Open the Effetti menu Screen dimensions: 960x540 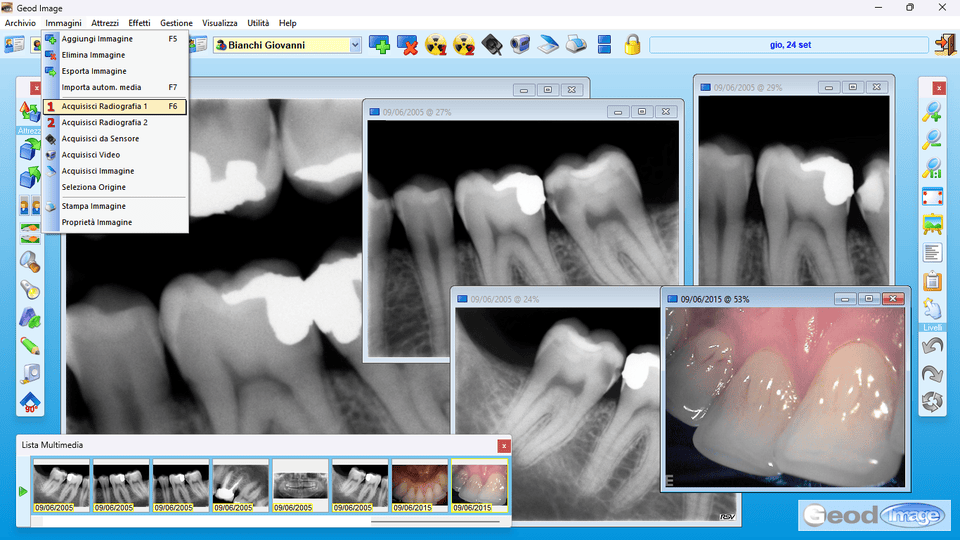(139, 23)
